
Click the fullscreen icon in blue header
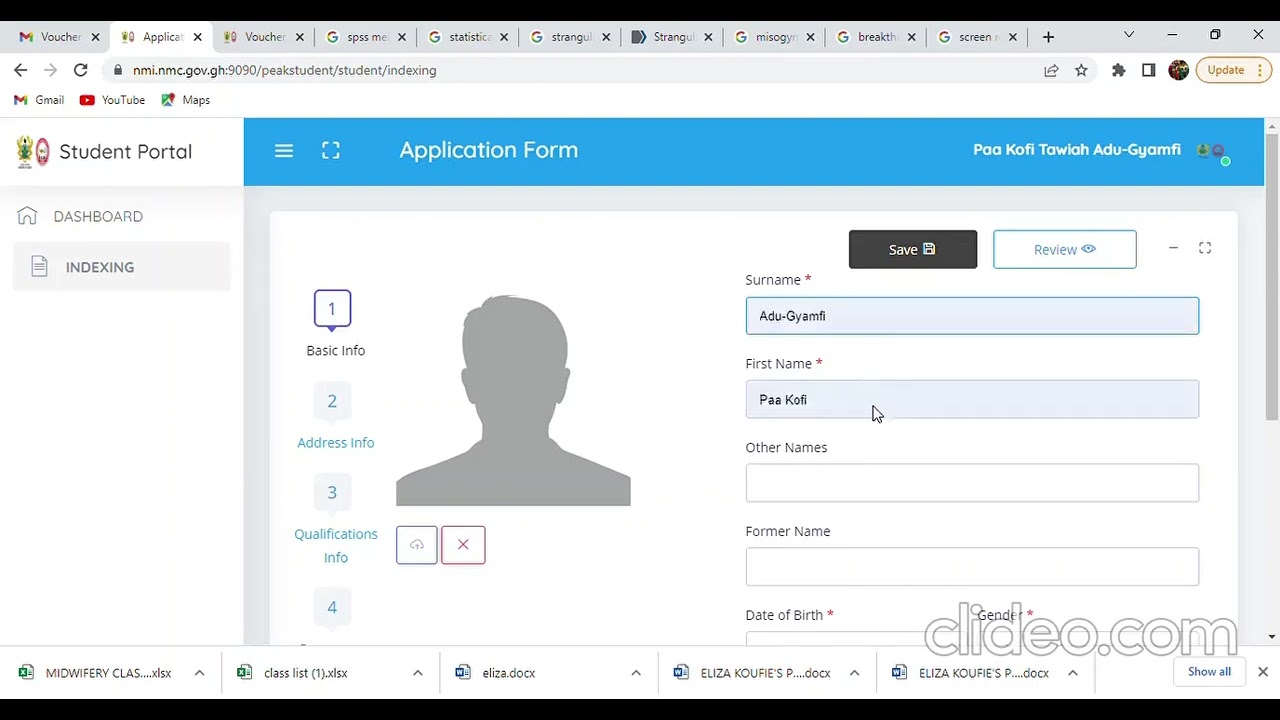[x=331, y=150]
